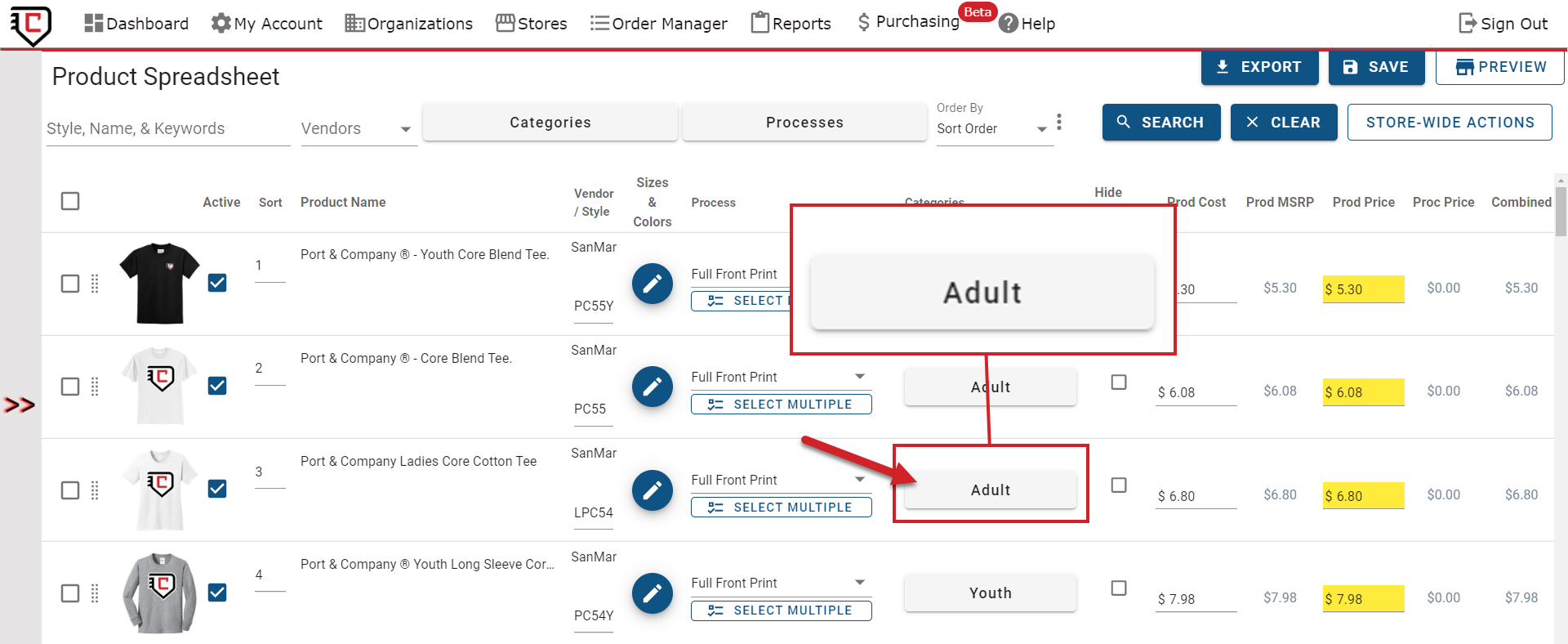Edit sizes and colors for PC54Y

point(653,593)
